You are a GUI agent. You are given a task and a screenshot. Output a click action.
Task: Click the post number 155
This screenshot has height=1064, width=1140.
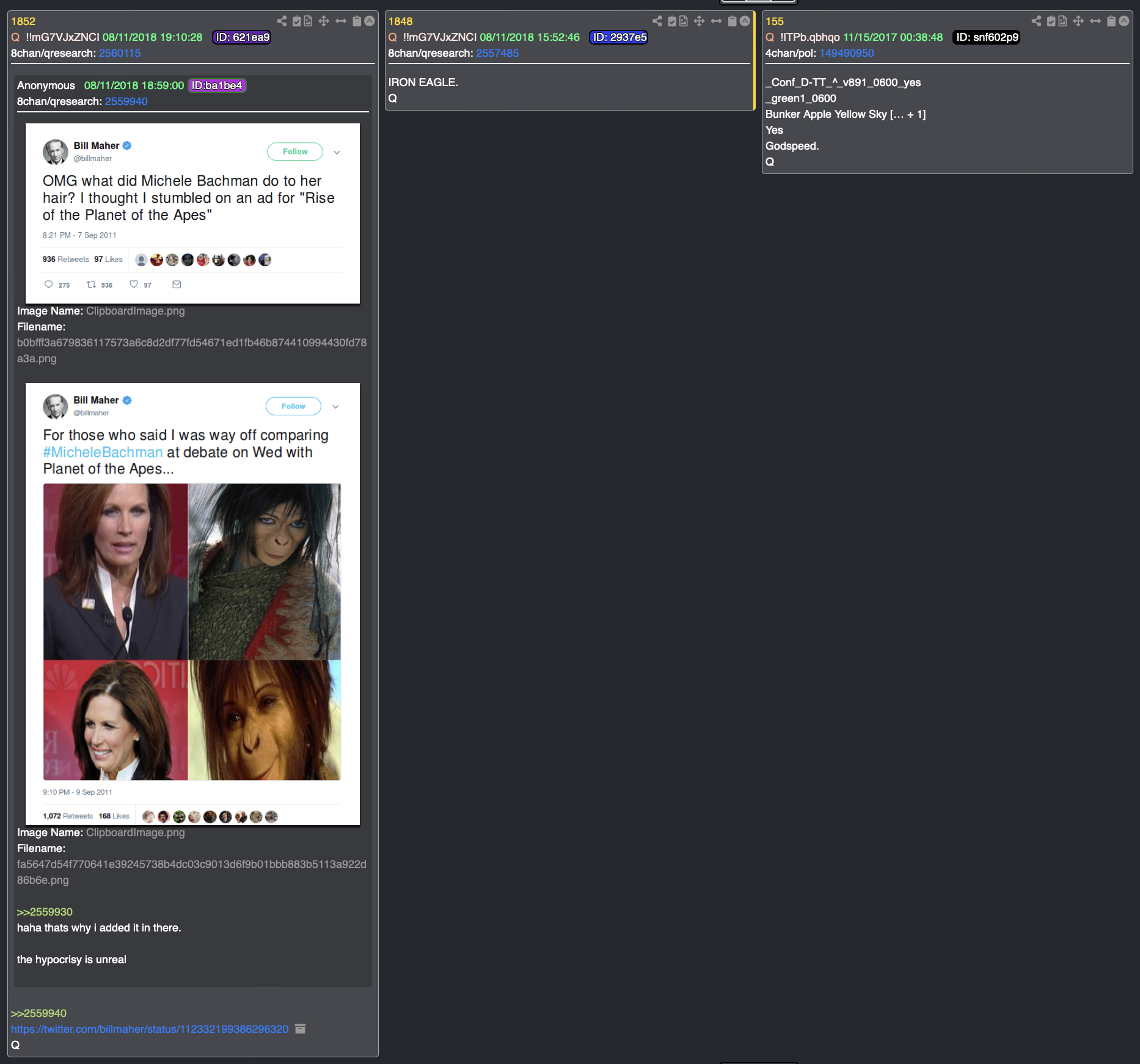775,21
